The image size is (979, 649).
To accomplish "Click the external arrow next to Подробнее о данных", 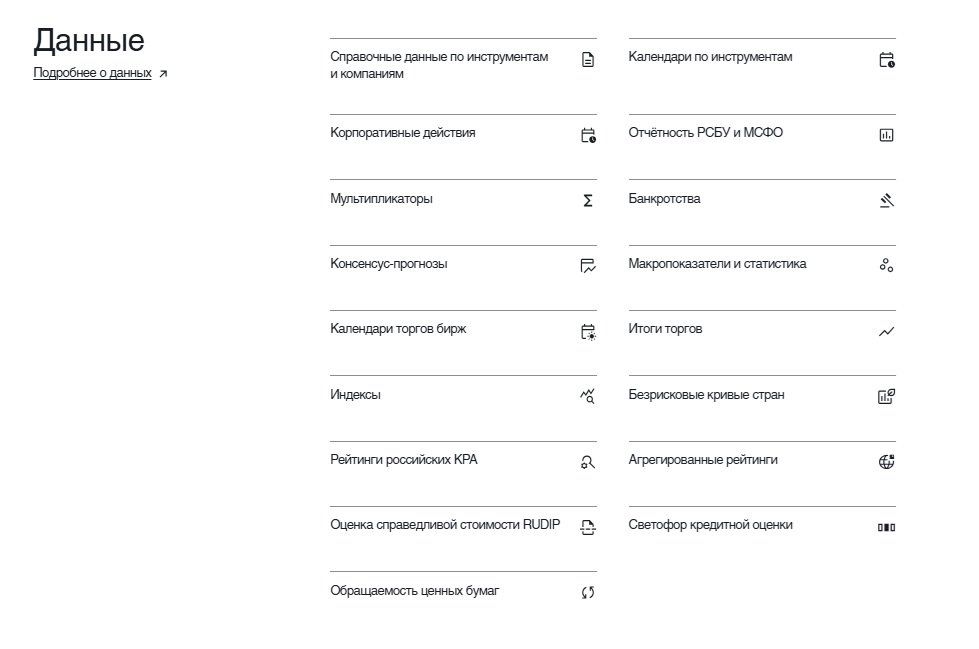I will tap(163, 74).
